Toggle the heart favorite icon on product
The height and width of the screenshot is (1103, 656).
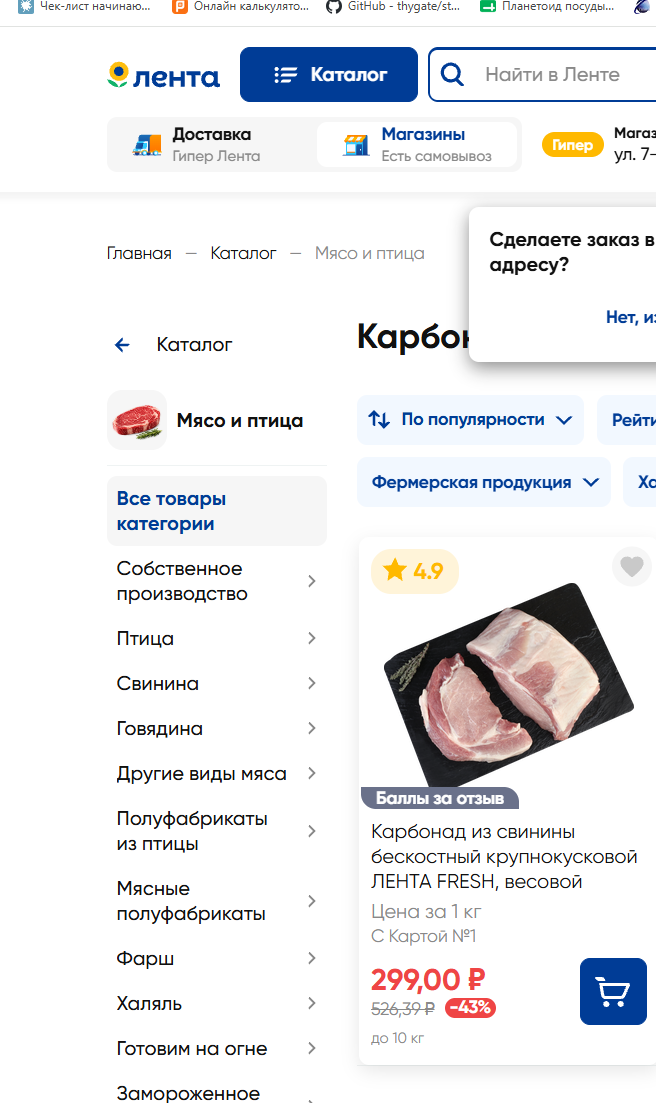pyautogui.click(x=631, y=566)
